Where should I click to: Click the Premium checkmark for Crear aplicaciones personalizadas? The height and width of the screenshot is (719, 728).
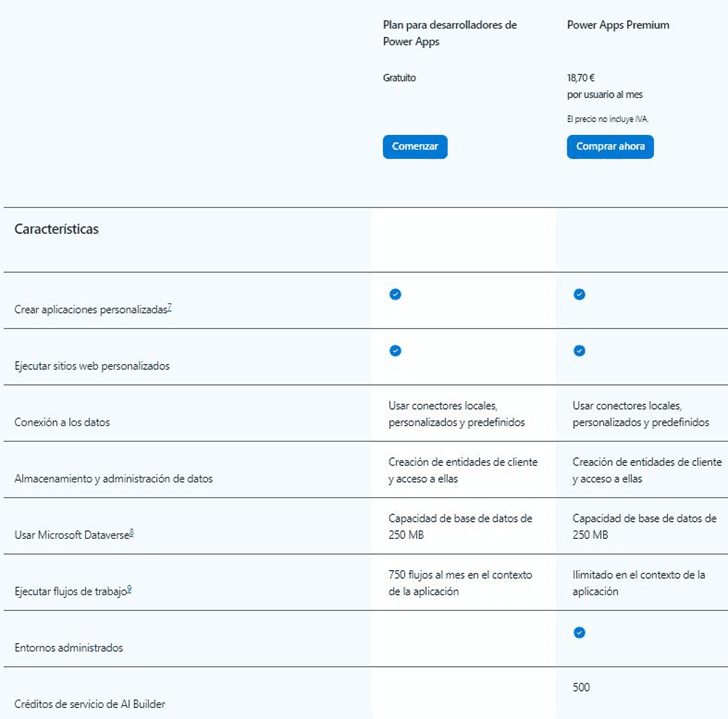(579, 294)
